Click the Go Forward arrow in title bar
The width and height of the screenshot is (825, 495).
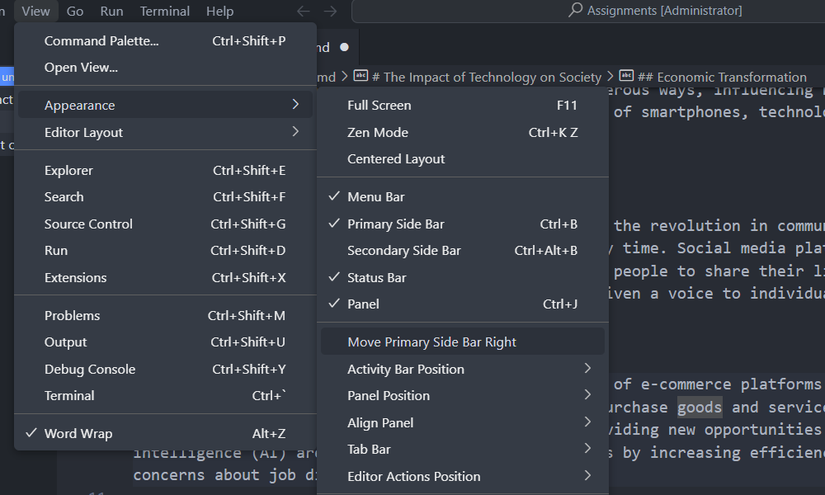point(330,11)
